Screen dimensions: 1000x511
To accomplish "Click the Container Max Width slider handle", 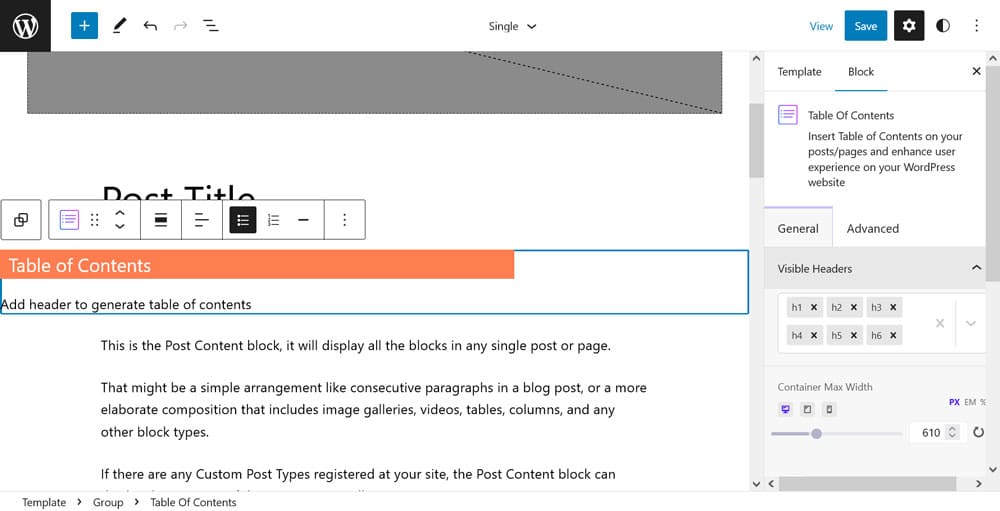I will coord(817,433).
